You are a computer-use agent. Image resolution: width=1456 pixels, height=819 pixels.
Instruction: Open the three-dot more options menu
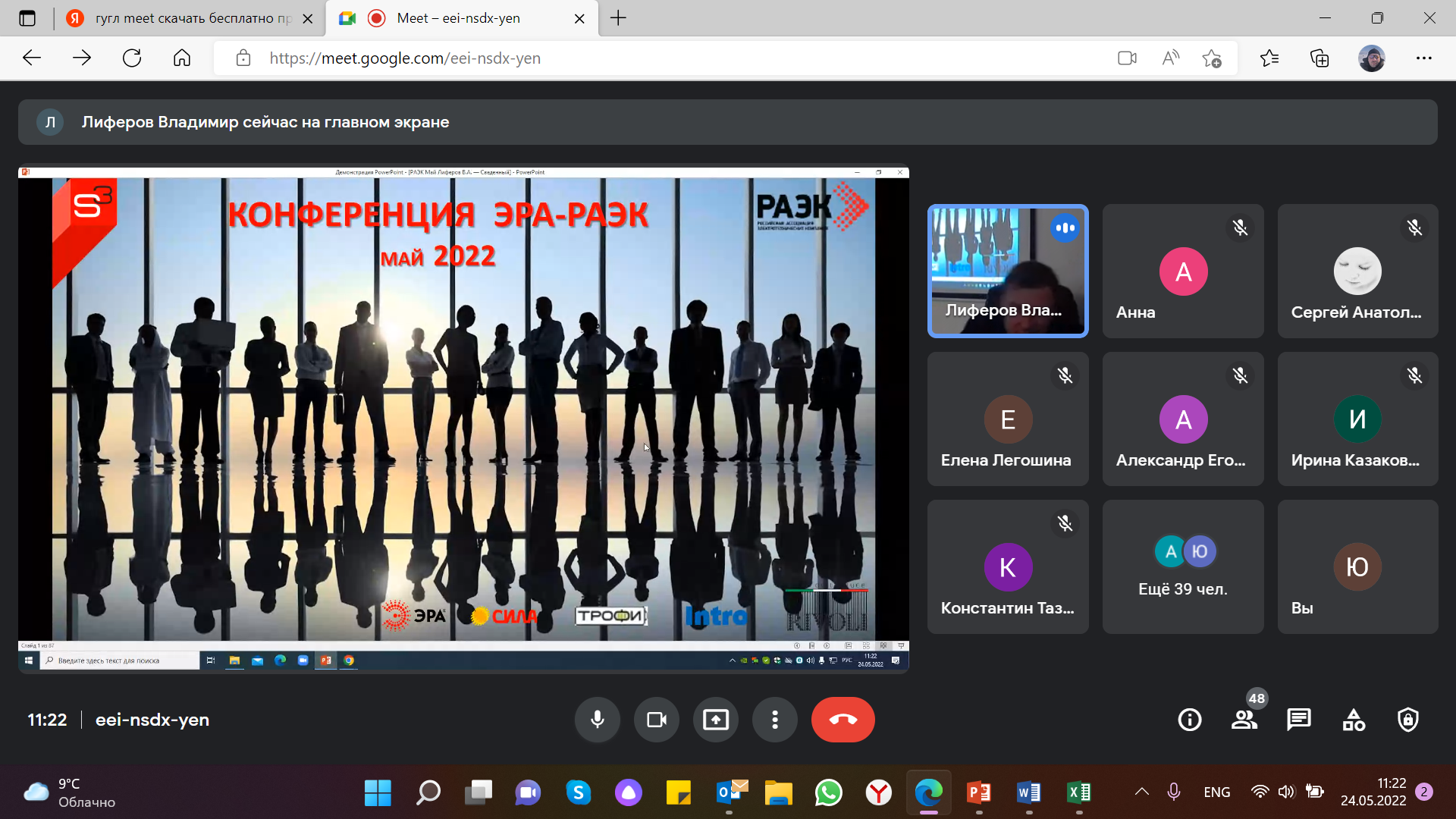774,719
